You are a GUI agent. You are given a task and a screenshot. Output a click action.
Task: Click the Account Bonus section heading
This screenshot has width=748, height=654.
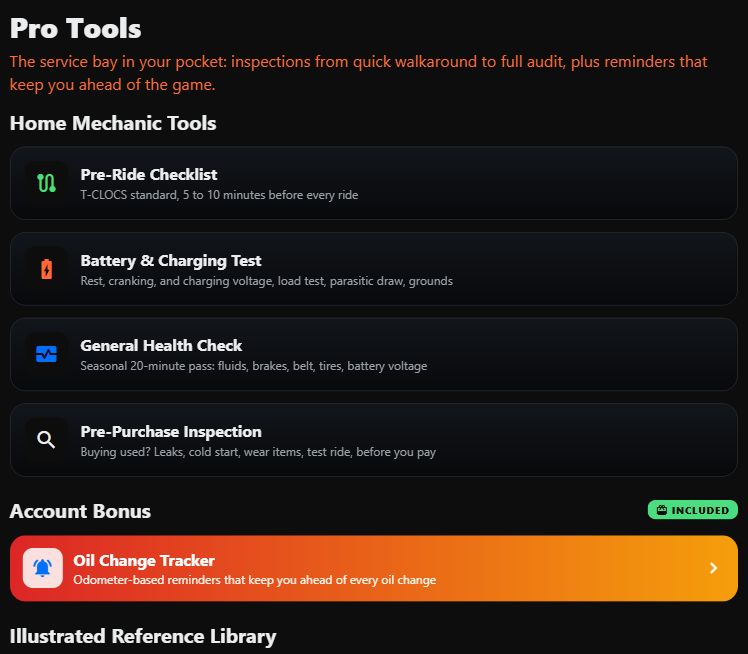click(x=80, y=511)
